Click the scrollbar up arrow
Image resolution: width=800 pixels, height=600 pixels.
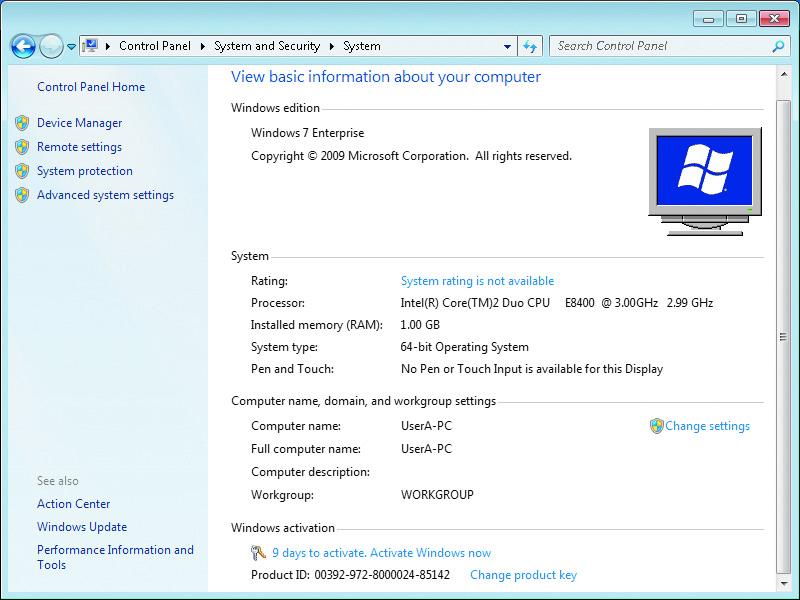tap(784, 75)
